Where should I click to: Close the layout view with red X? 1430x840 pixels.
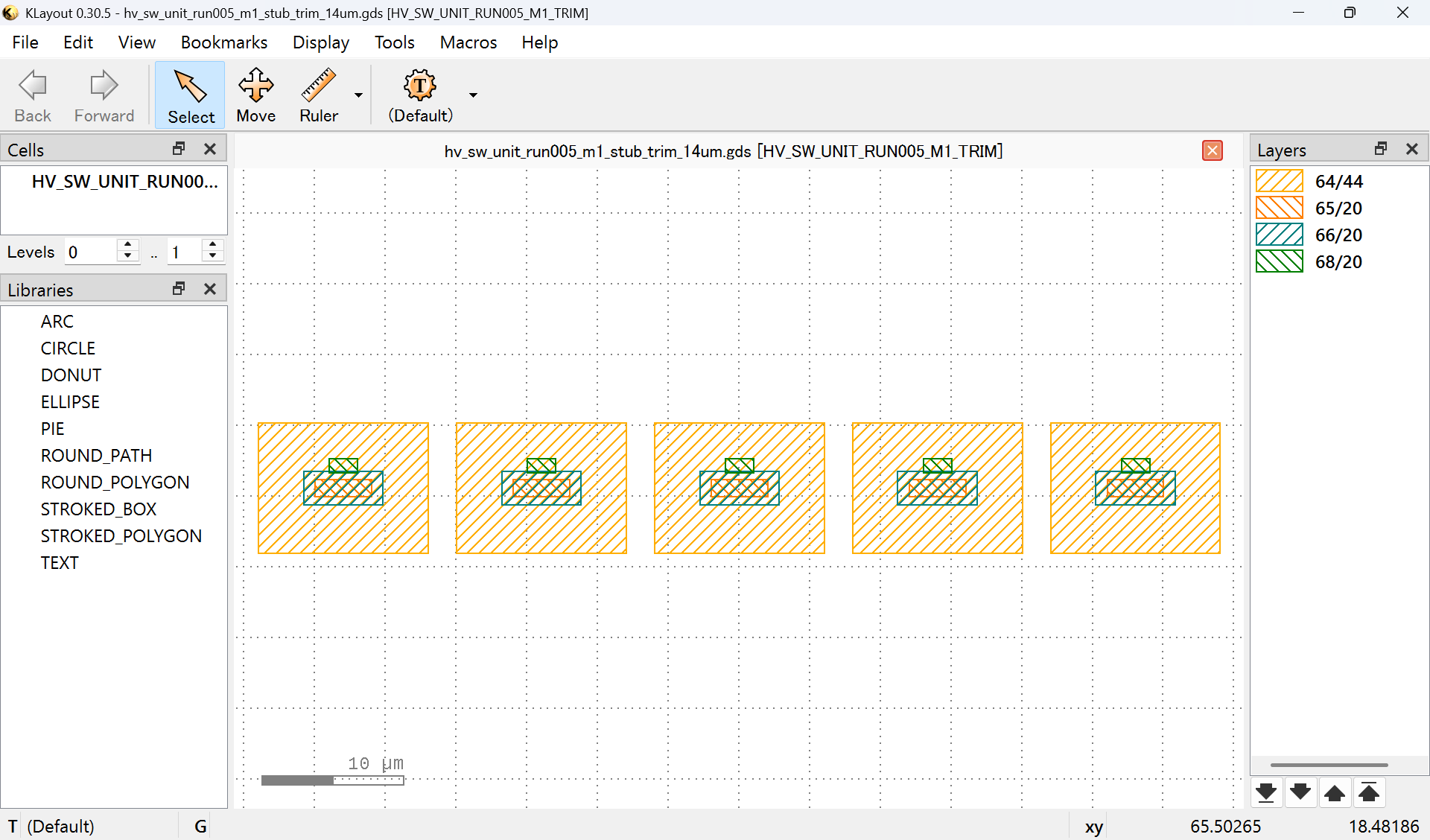coord(1212,151)
